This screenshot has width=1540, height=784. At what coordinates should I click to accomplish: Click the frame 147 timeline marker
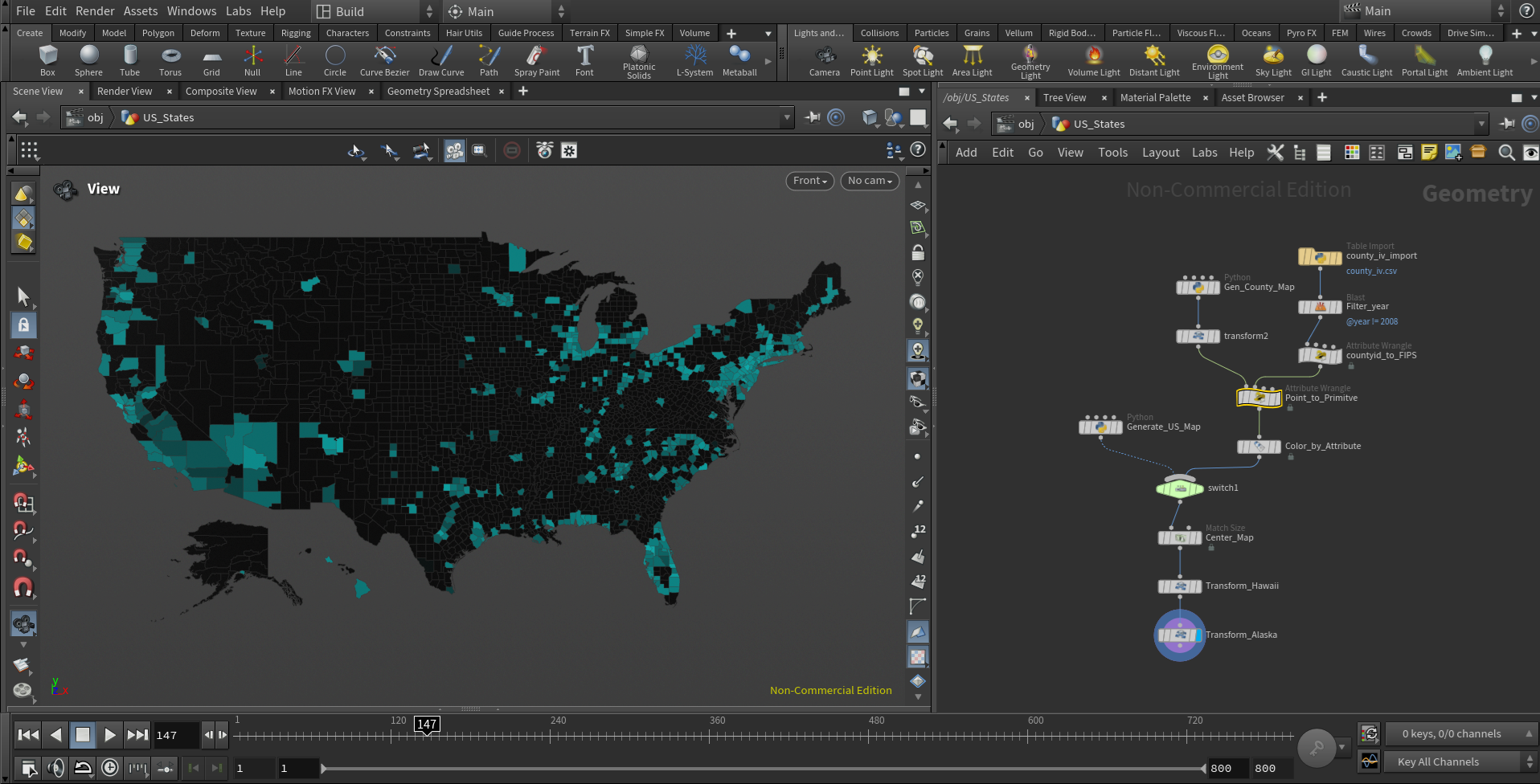tap(427, 725)
